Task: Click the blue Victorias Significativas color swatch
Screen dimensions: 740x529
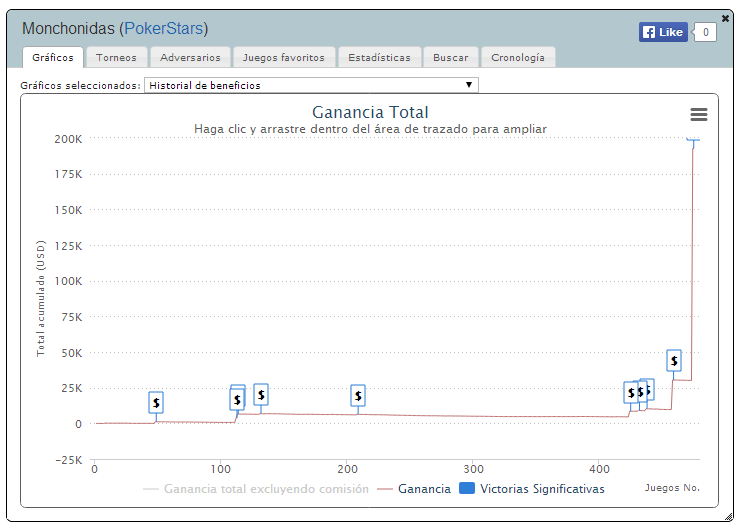Action: [x=467, y=488]
